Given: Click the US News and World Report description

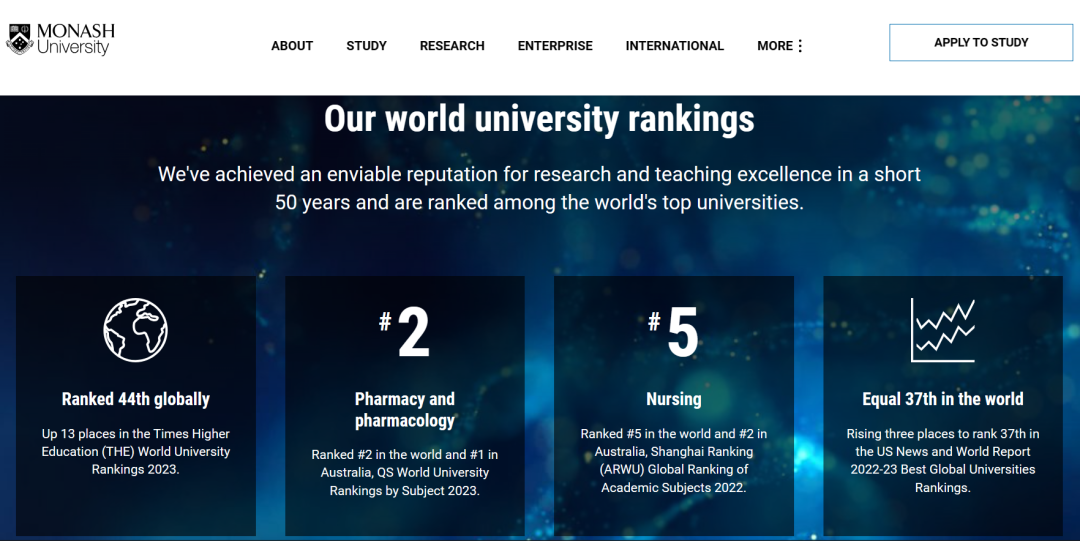Looking at the screenshot, I should pyautogui.click(x=943, y=460).
